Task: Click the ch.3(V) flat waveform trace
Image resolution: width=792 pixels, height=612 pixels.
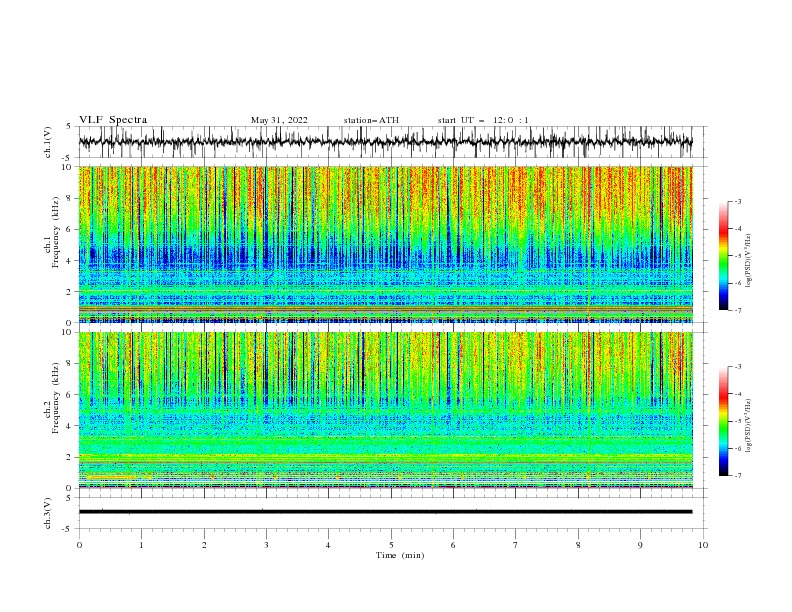Action: pos(386,512)
